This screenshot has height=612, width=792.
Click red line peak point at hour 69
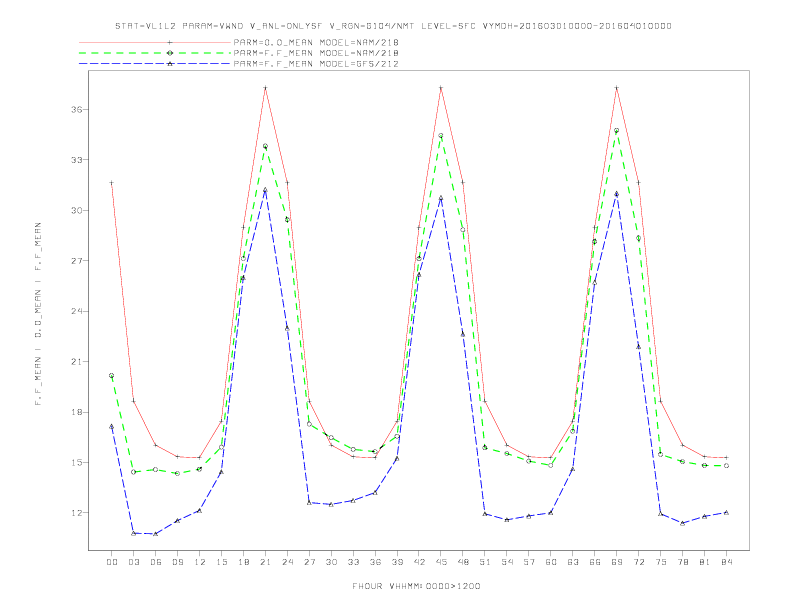pos(617,88)
